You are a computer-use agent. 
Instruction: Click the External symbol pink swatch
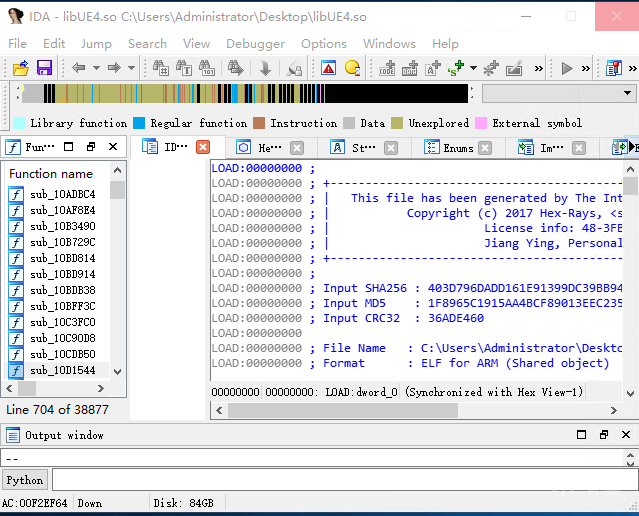[x=481, y=123]
